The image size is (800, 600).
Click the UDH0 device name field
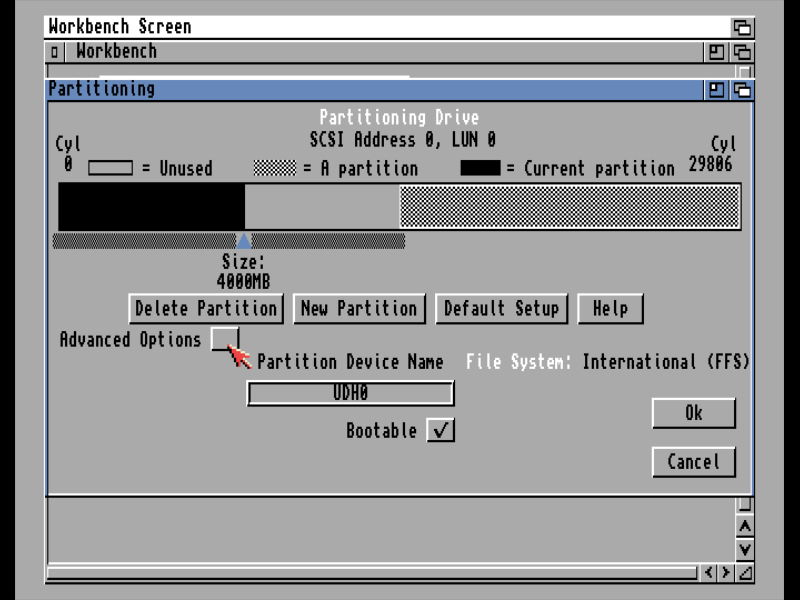pyautogui.click(x=350, y=393)
